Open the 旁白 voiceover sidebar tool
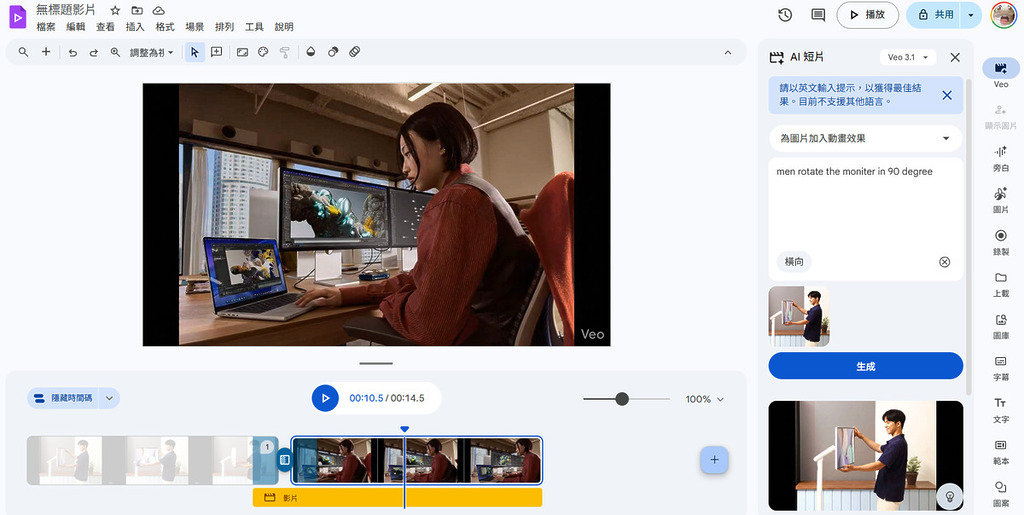 click(x=1000, y=158)
